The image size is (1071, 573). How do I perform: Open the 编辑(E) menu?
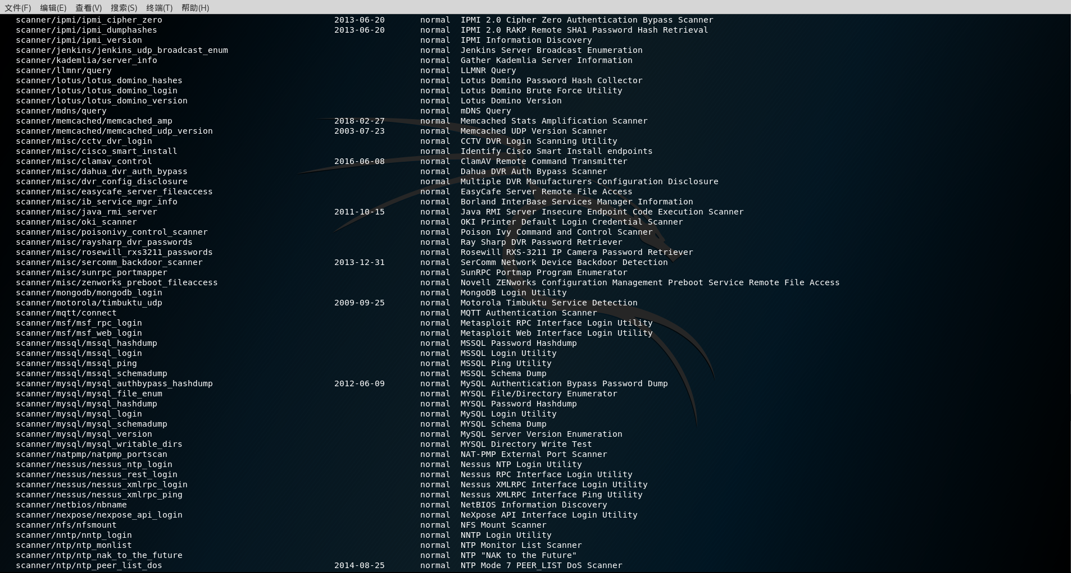click(53, 8)
